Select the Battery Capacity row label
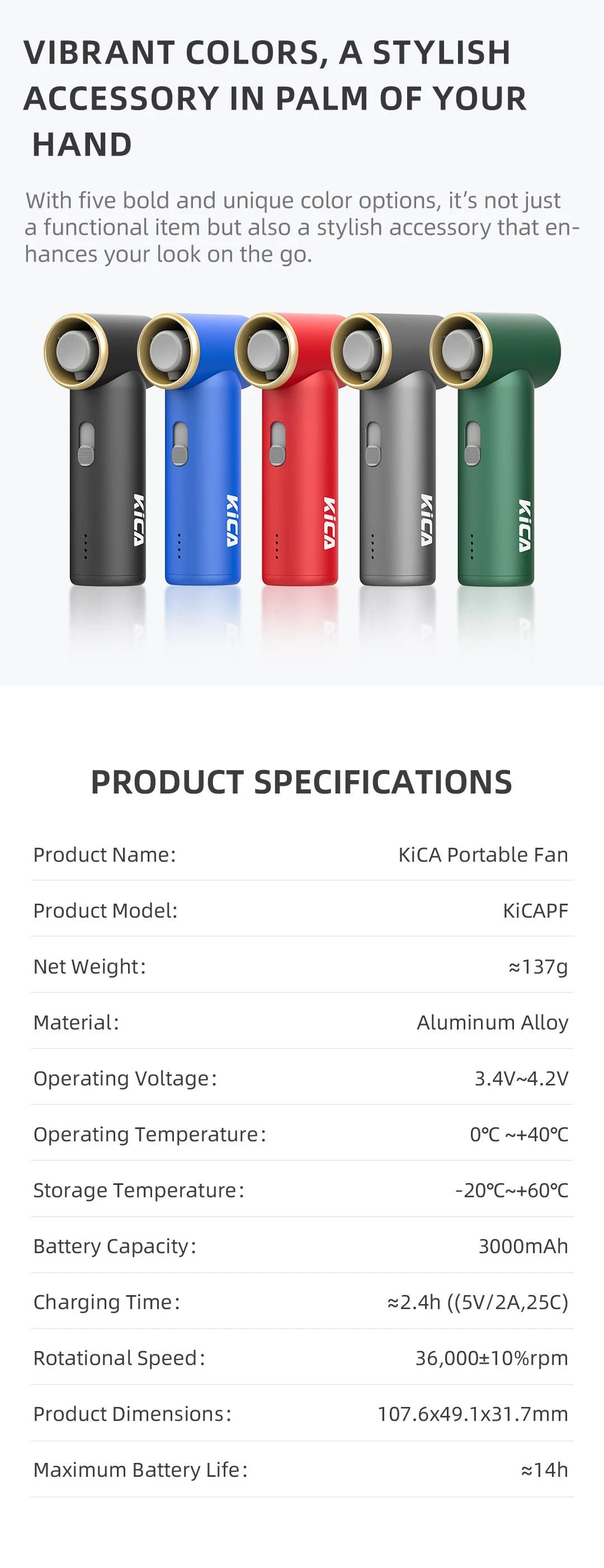The image size is (604, 1568). tap(115, 1246)
